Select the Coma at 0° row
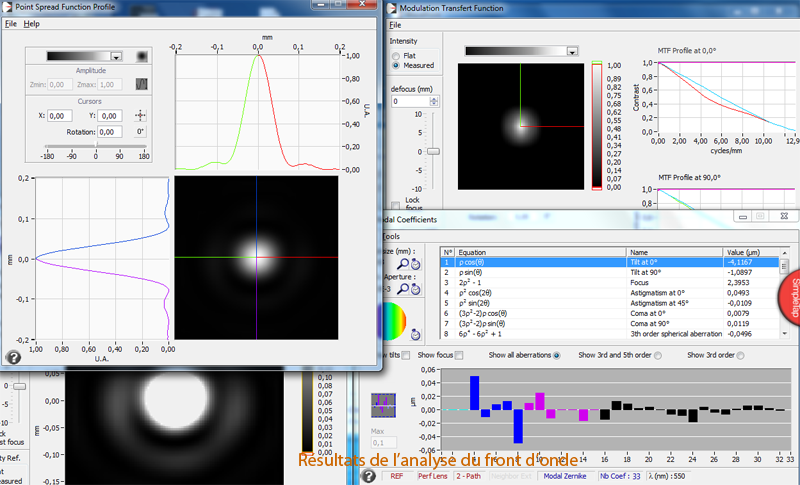This screenshot has width=800, height=485. [x=610, y=313]
